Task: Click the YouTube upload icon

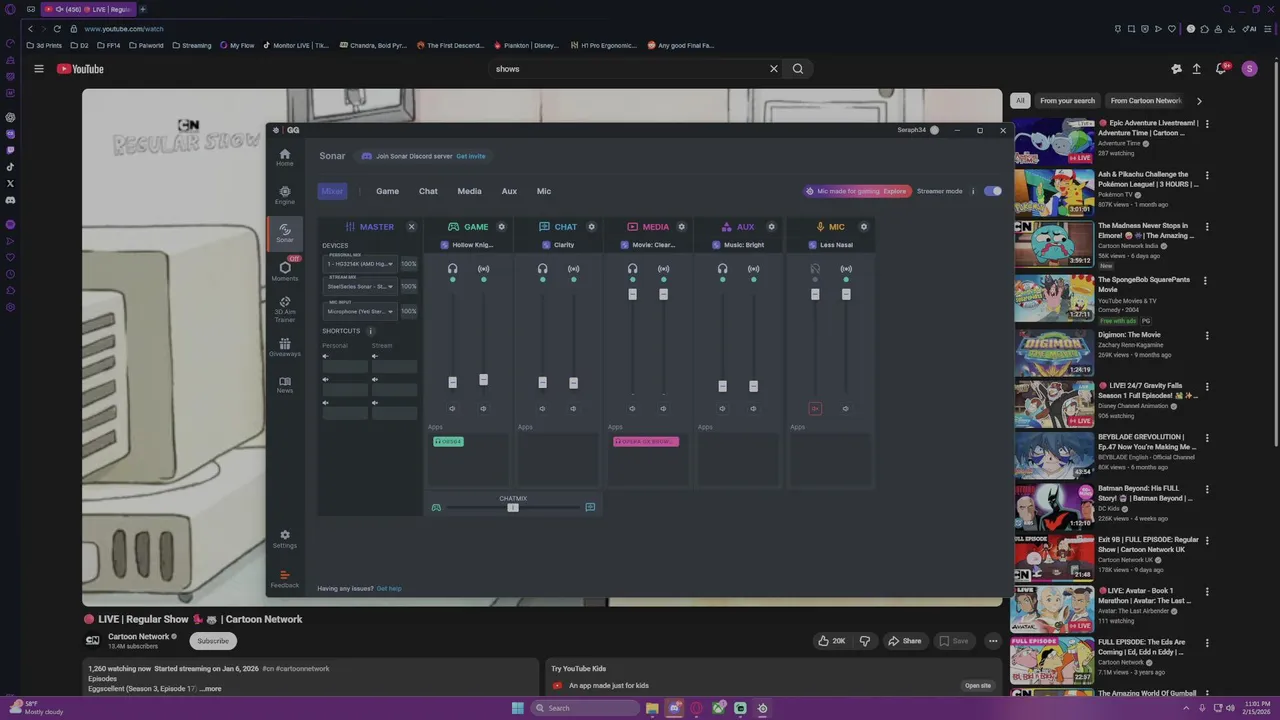Action: (x=1196, y=69)
